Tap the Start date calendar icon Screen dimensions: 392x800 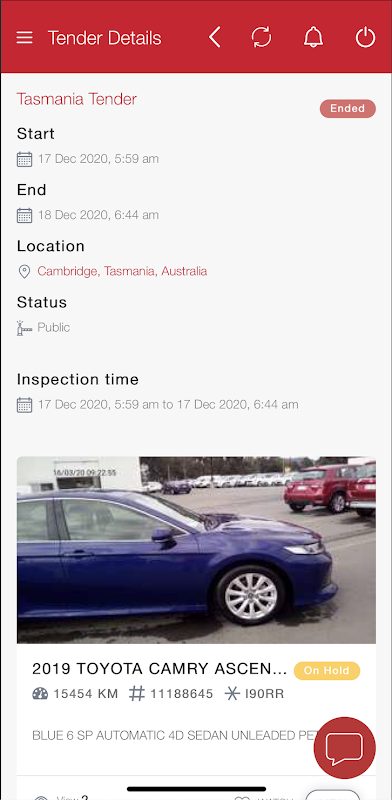pyautogui.click(x=24, y=159)
